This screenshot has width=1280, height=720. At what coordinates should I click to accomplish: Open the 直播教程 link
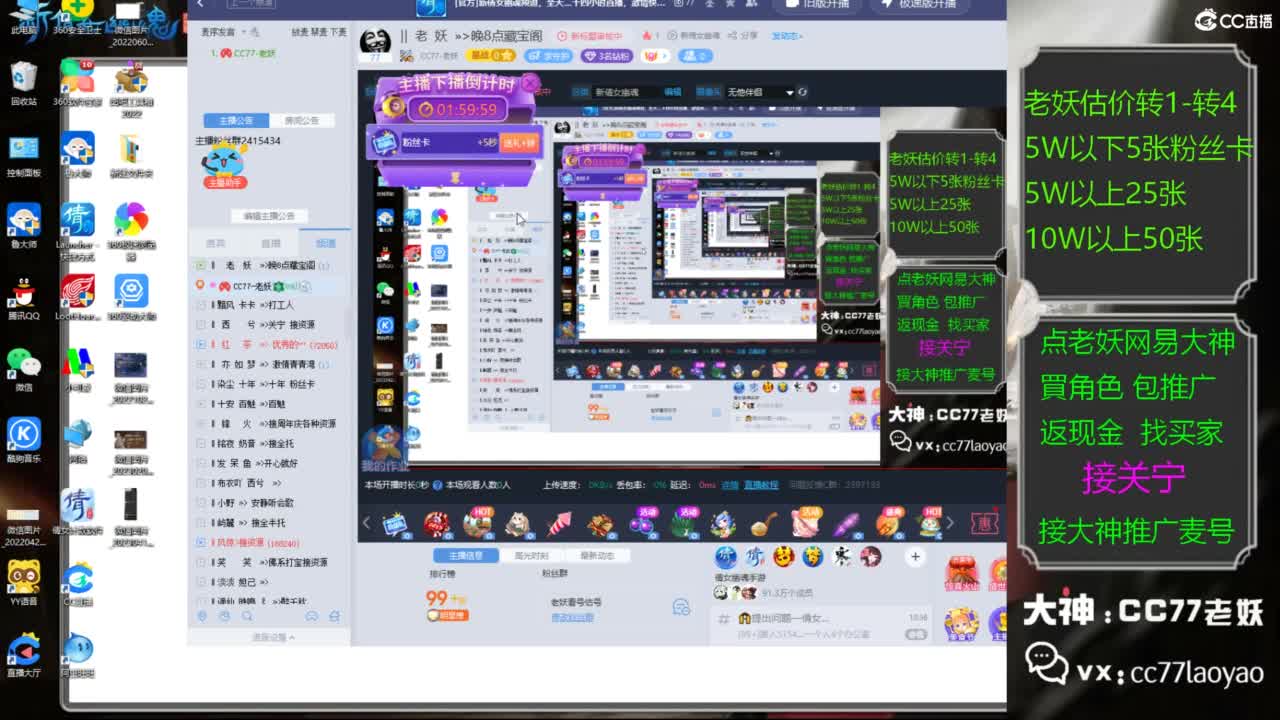[761, 485]
